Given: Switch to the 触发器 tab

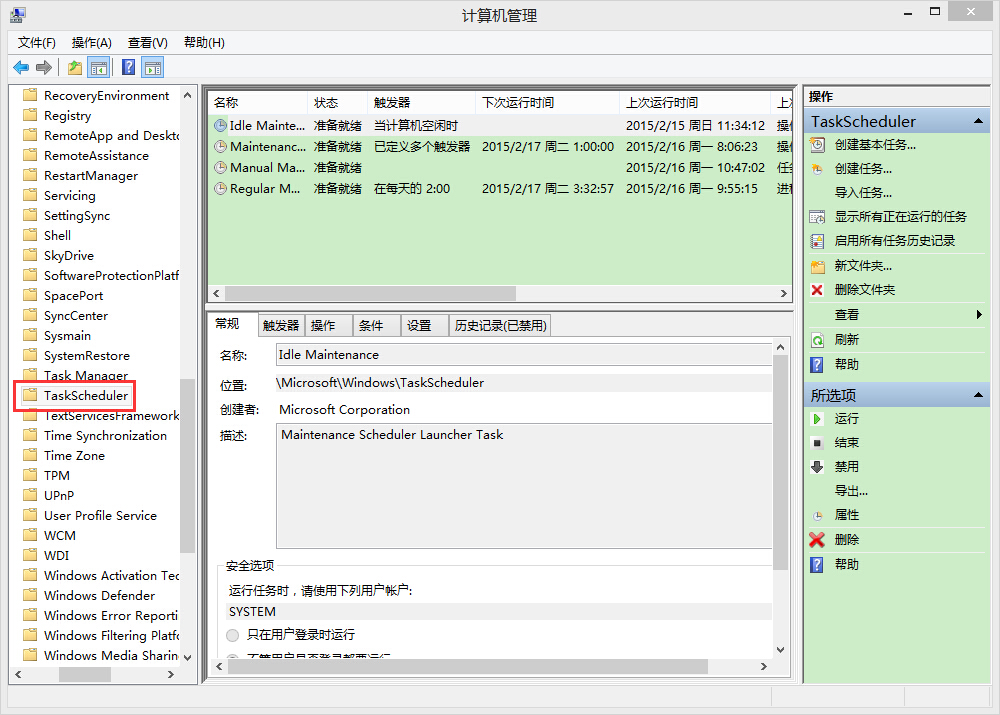Looking at the screenshot, I should coord(281,325).
